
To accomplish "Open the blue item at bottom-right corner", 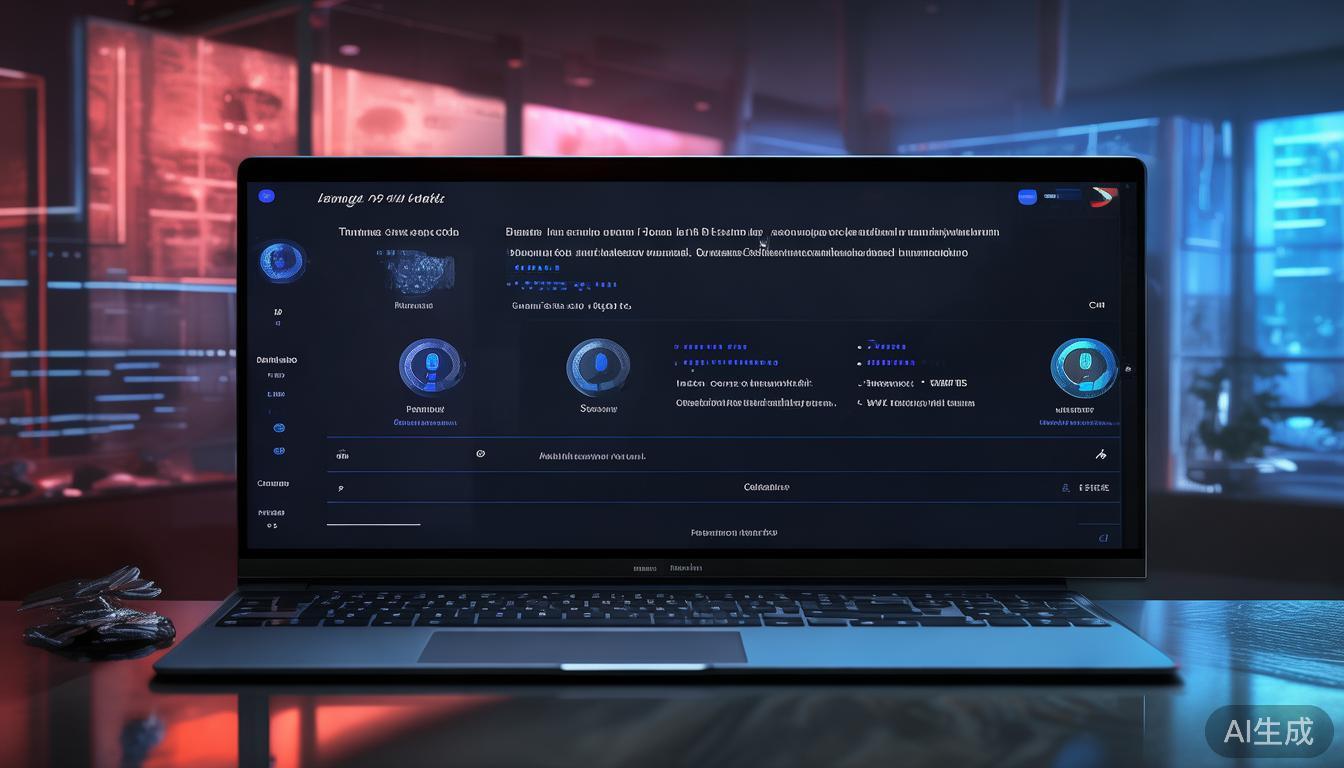I will point(1103,538).
